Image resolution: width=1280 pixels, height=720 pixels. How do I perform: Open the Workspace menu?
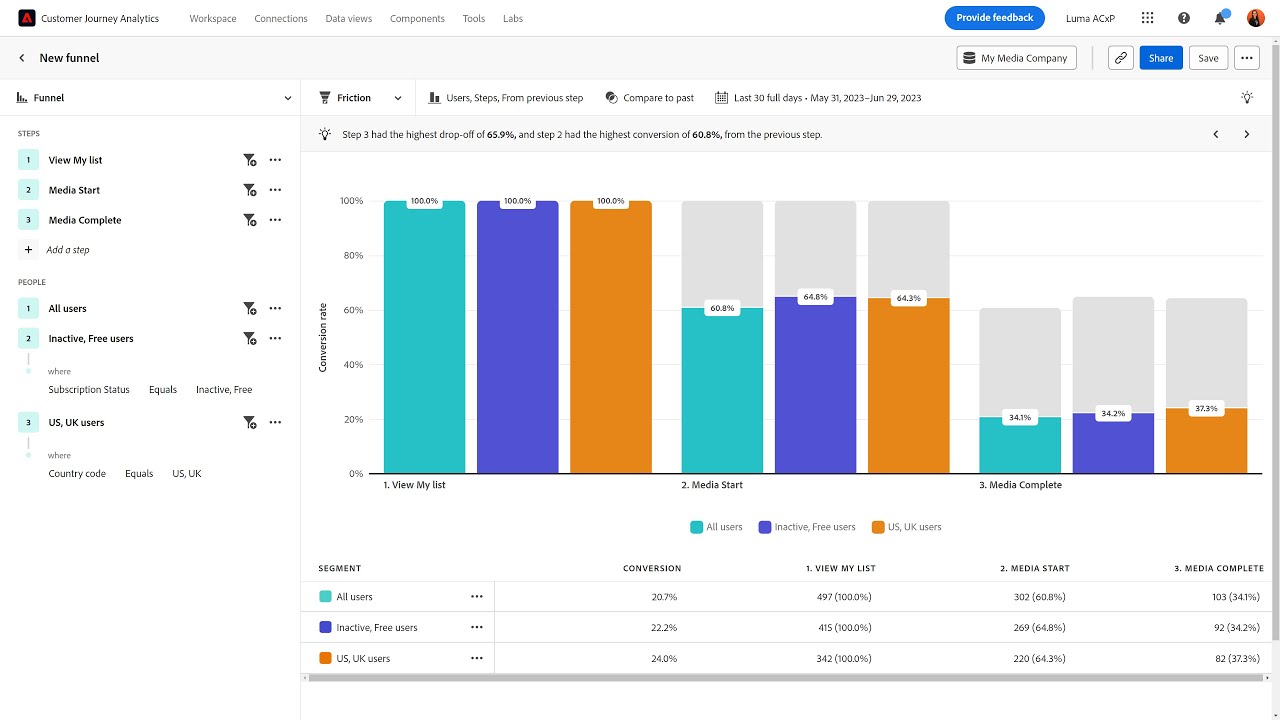[213, 18]
